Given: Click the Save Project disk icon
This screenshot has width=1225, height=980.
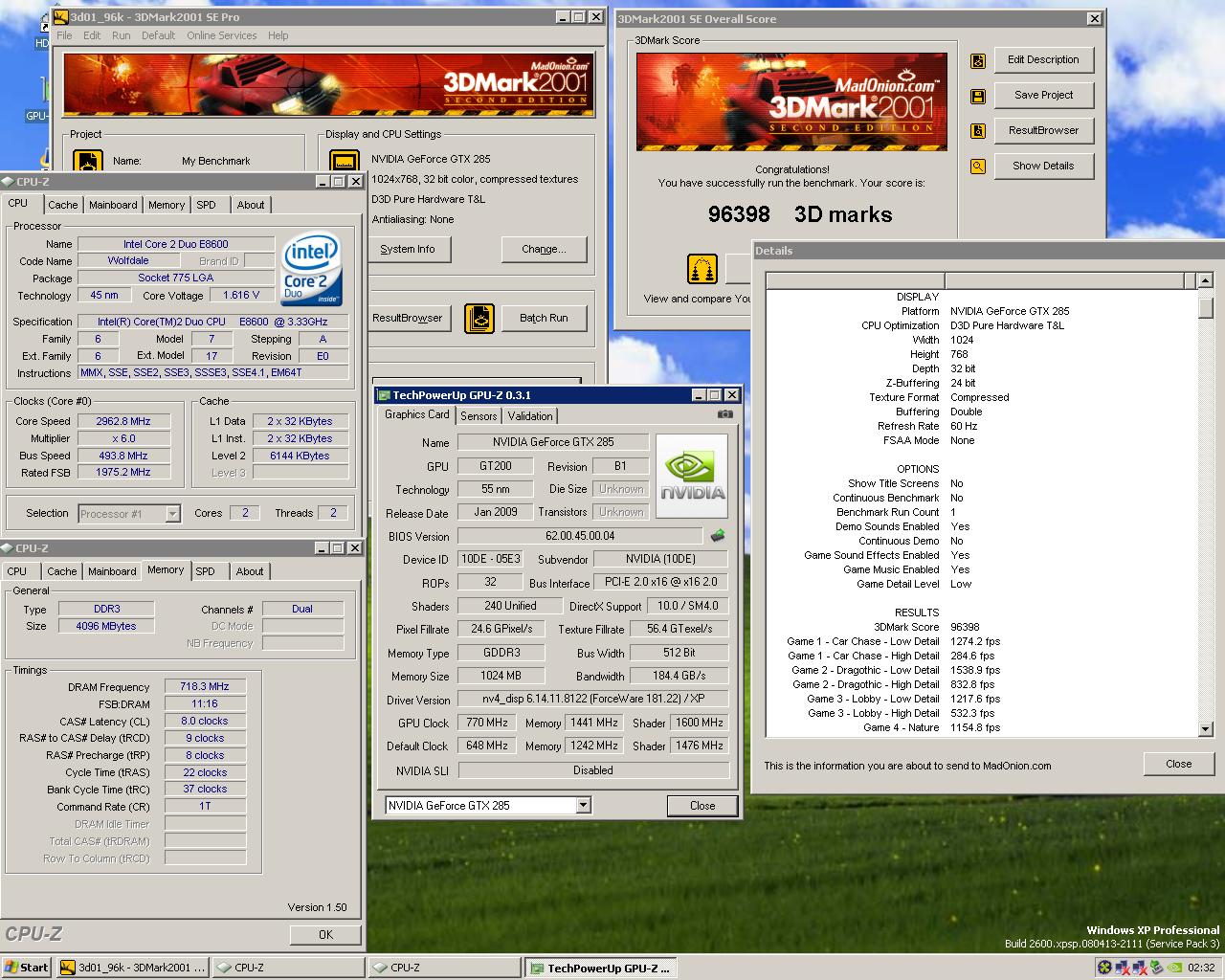Looking at the screenshot, I should point(978,97).
